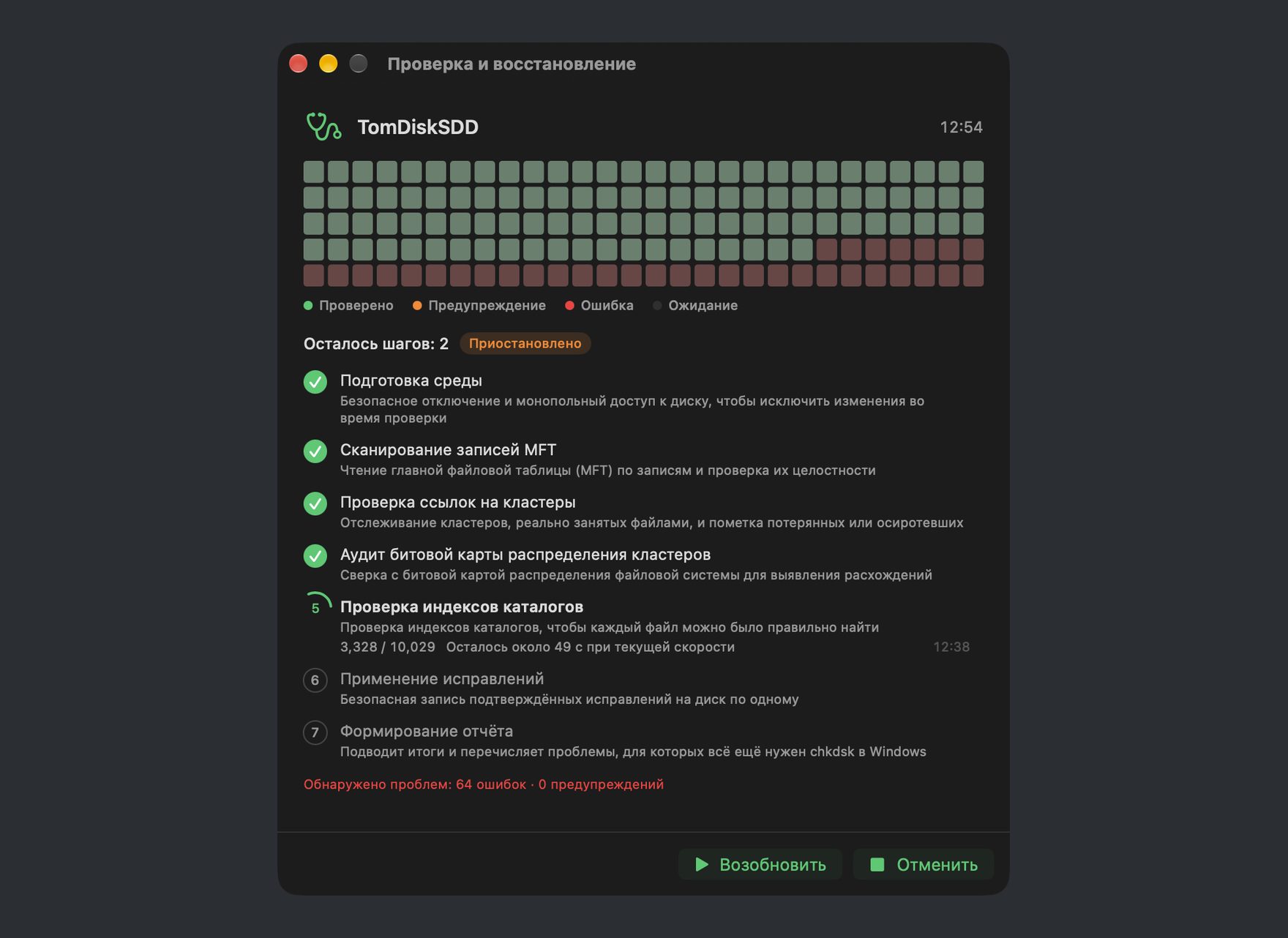Click the Осталось шагов: 2 label
Screen dimensions: 1288x938
click(376, 344)
